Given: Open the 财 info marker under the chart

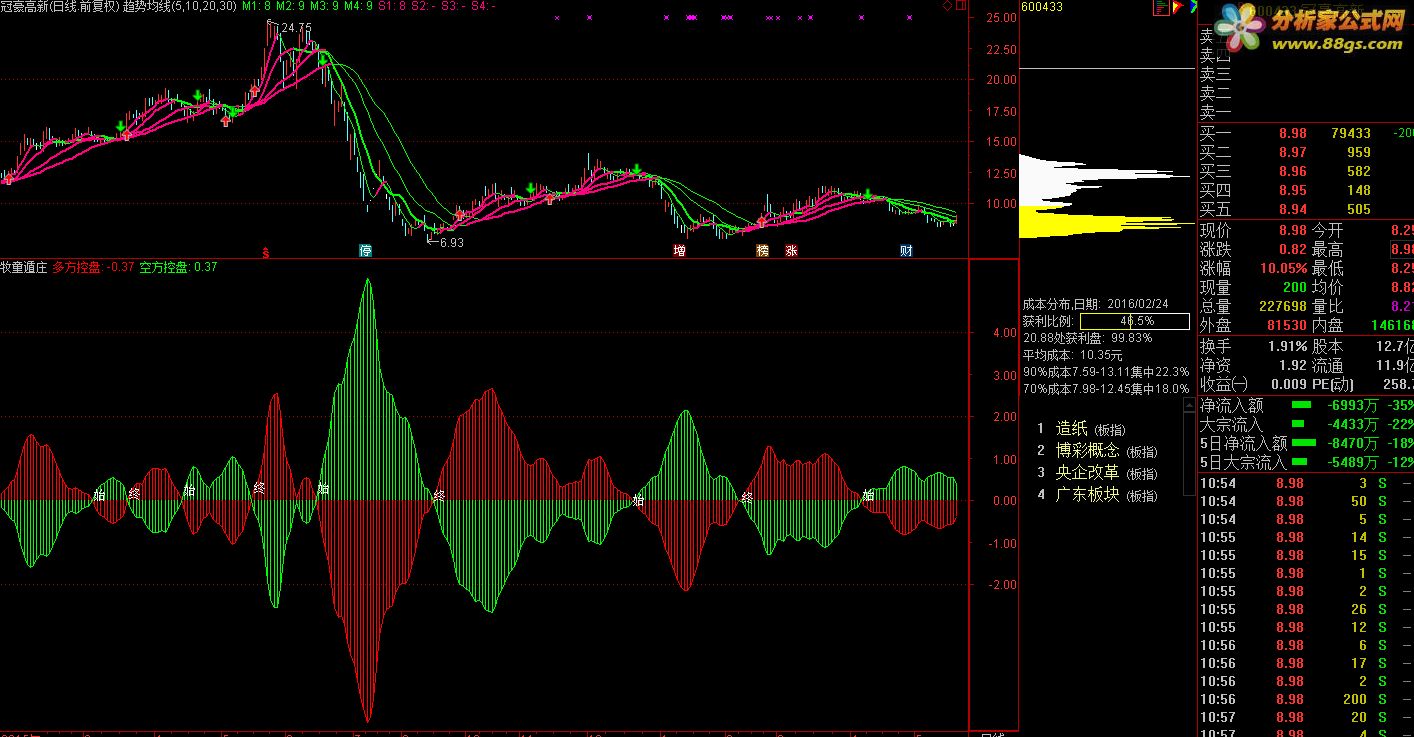Looking at the screenshot, I should click(906, 250).
